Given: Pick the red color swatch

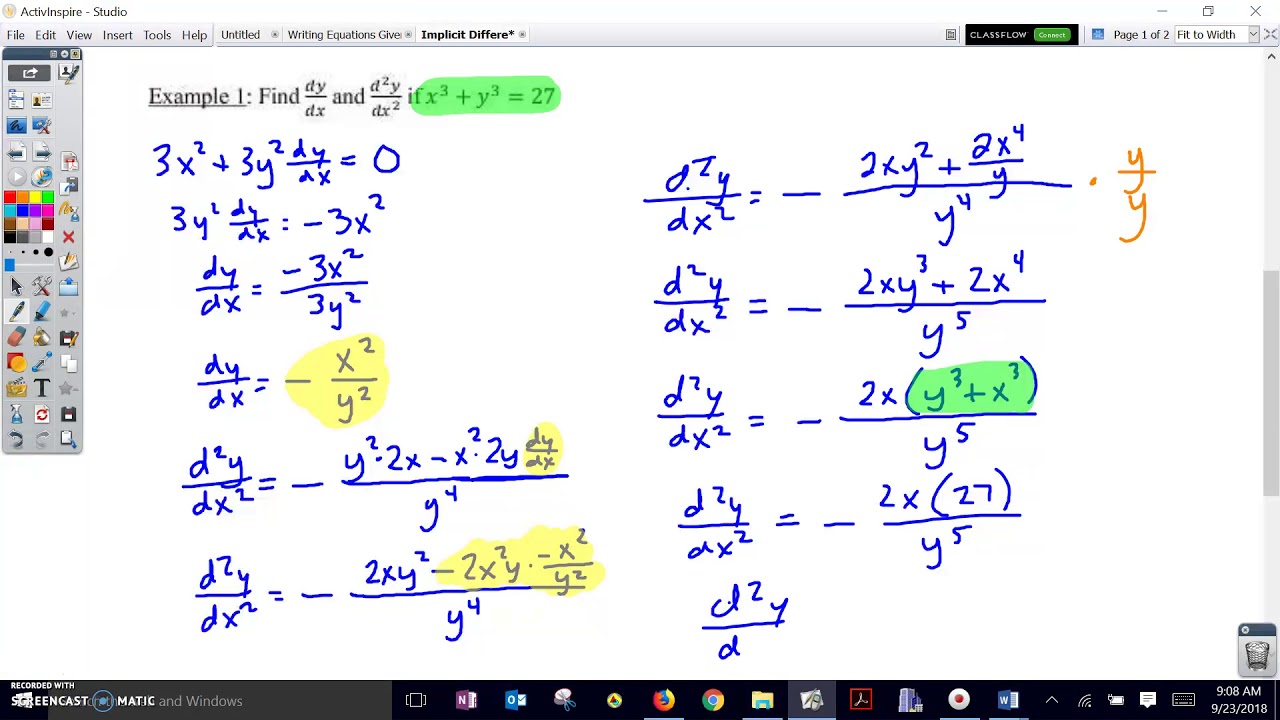Looking at the screenshot, I should [x=10, y=197].
